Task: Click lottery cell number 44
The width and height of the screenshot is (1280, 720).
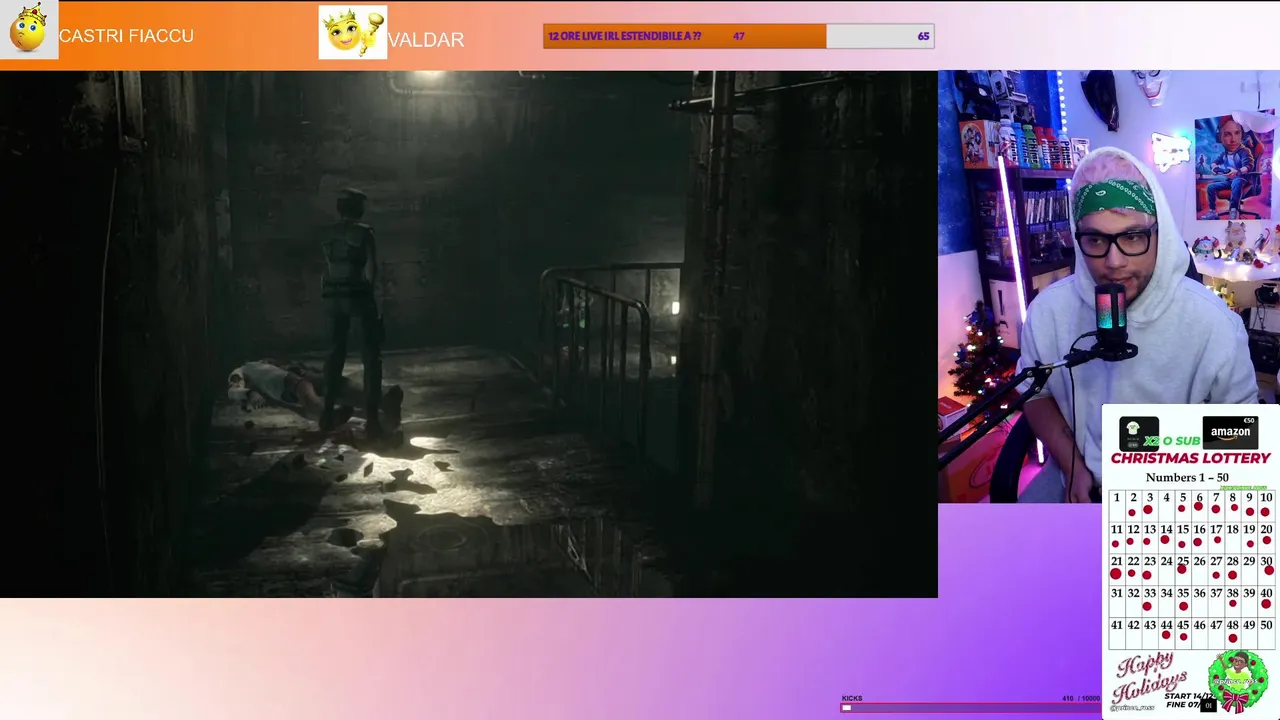Action: (1166, 631)
